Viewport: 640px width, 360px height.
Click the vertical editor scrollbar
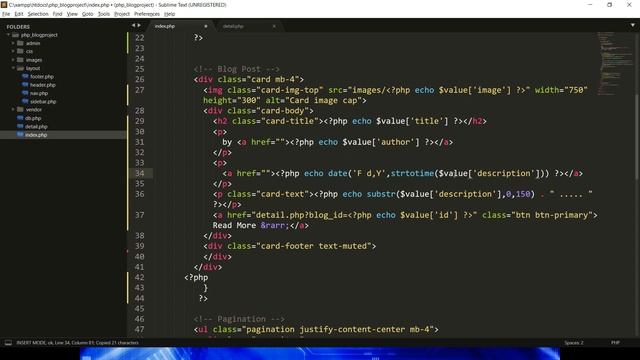637,137
